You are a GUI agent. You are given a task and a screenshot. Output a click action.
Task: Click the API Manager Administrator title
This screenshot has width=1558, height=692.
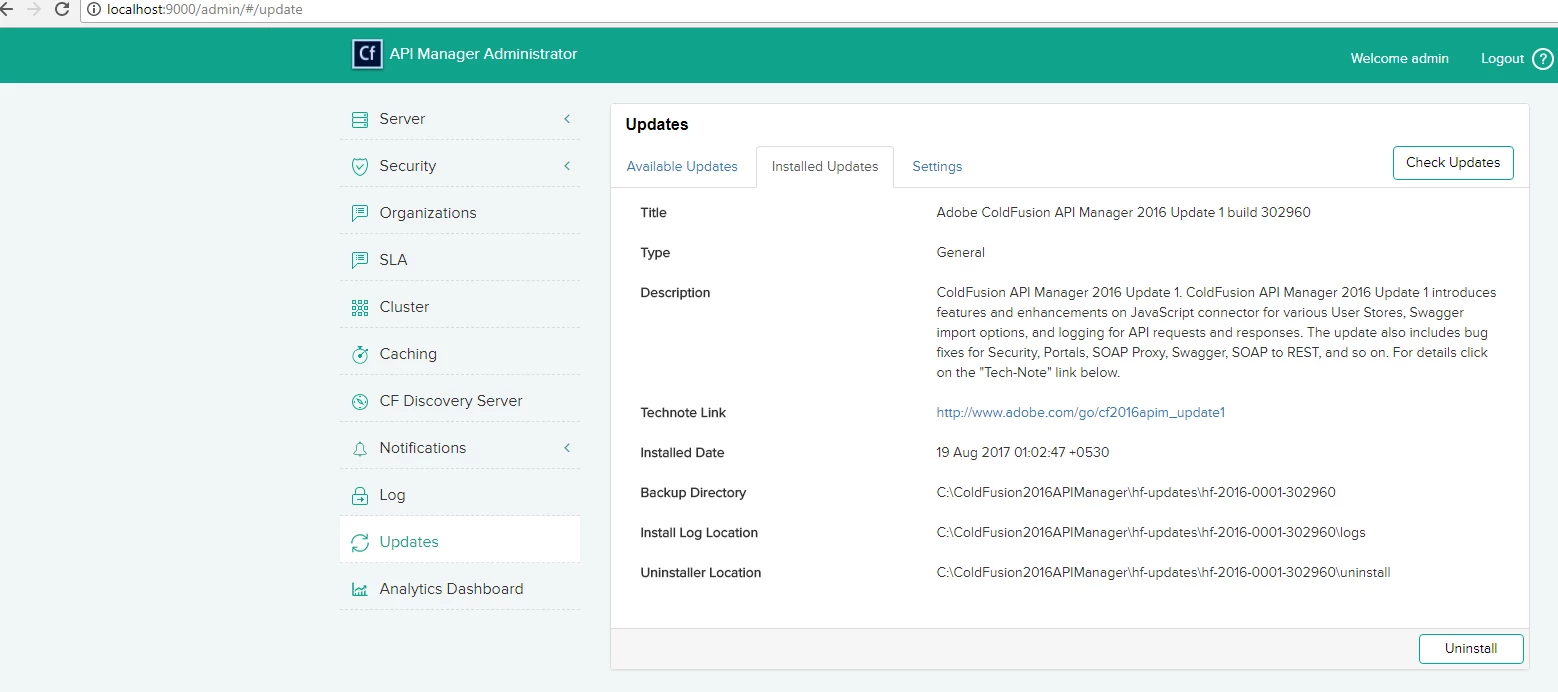click(484, 54)
